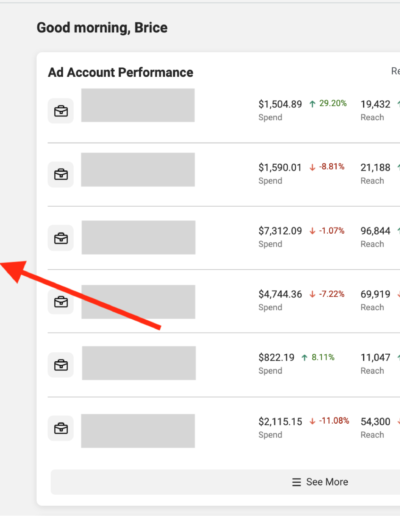The width and height of the screenshot is (400, 516).
Task: Click the hamburger icon in See More
Action: pyautogui.click(x=296, y=482)
